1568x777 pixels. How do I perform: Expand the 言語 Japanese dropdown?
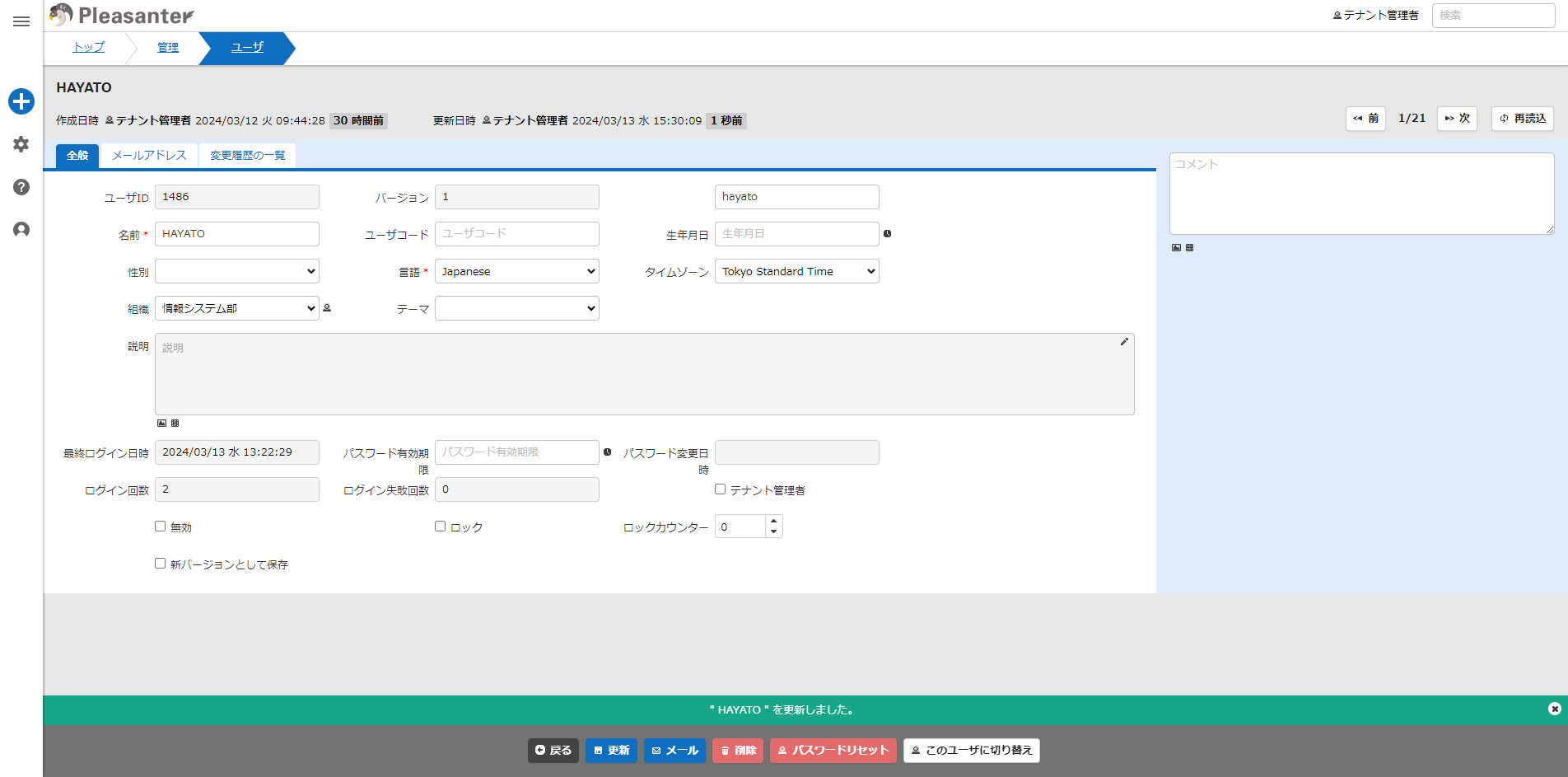coord(517,271)
